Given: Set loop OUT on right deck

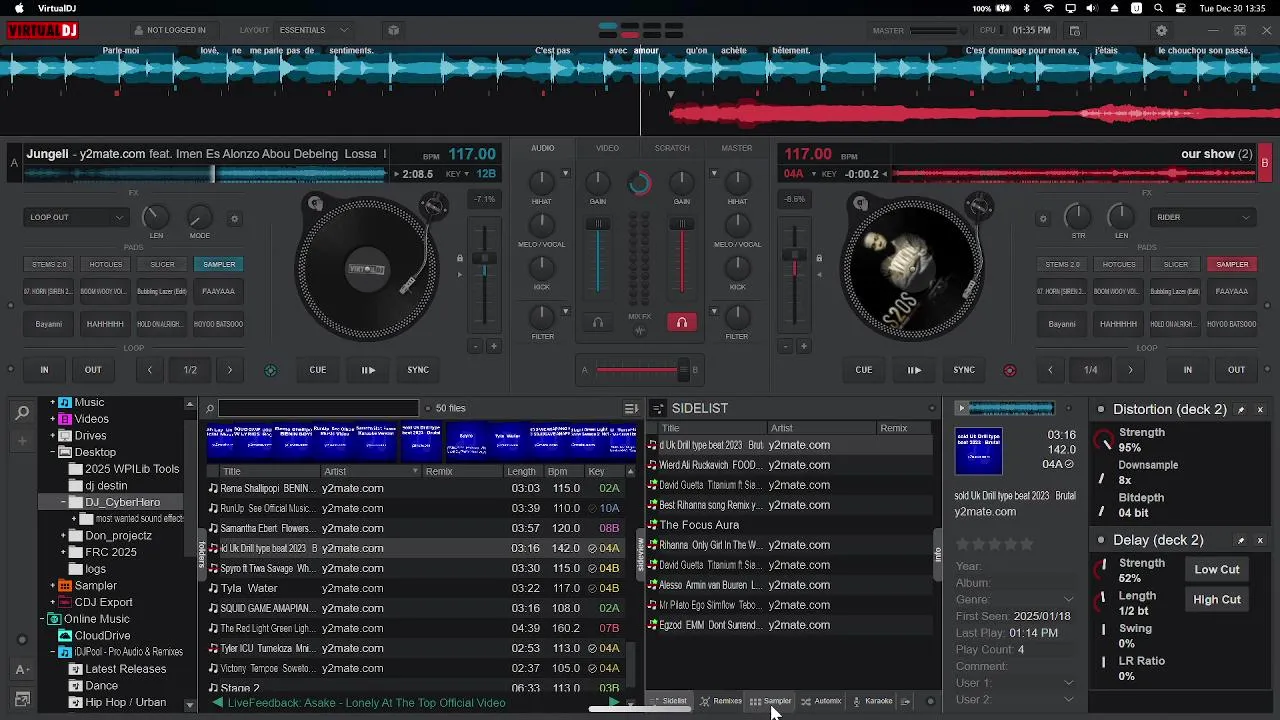Looking at the screenshot, I should click(1237, 370).
